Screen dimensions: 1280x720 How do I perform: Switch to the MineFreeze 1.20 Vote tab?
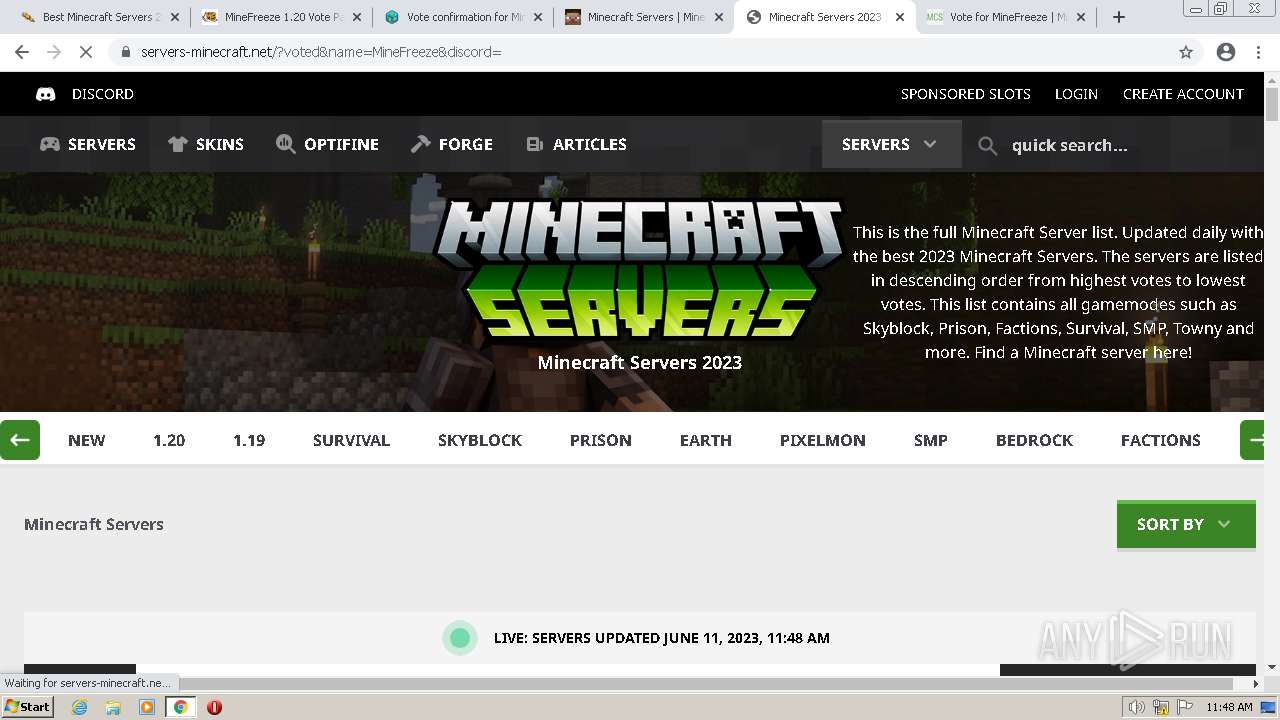tap(283, 17)
